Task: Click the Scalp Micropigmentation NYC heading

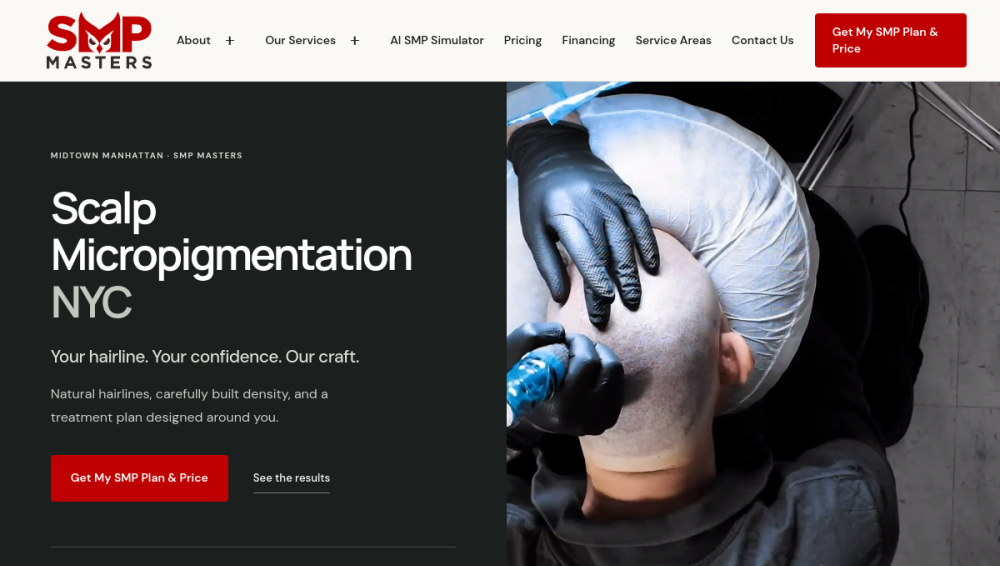Action: coord(231,255)
